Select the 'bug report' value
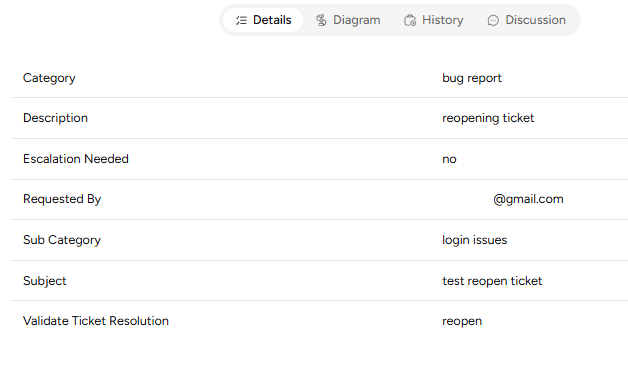Image resolution: width=628 pixels, height=378 pixels. [x=472, y=78]
